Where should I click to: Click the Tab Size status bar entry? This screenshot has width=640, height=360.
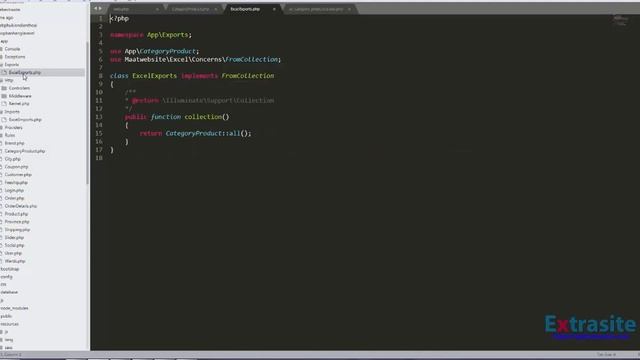606,355
